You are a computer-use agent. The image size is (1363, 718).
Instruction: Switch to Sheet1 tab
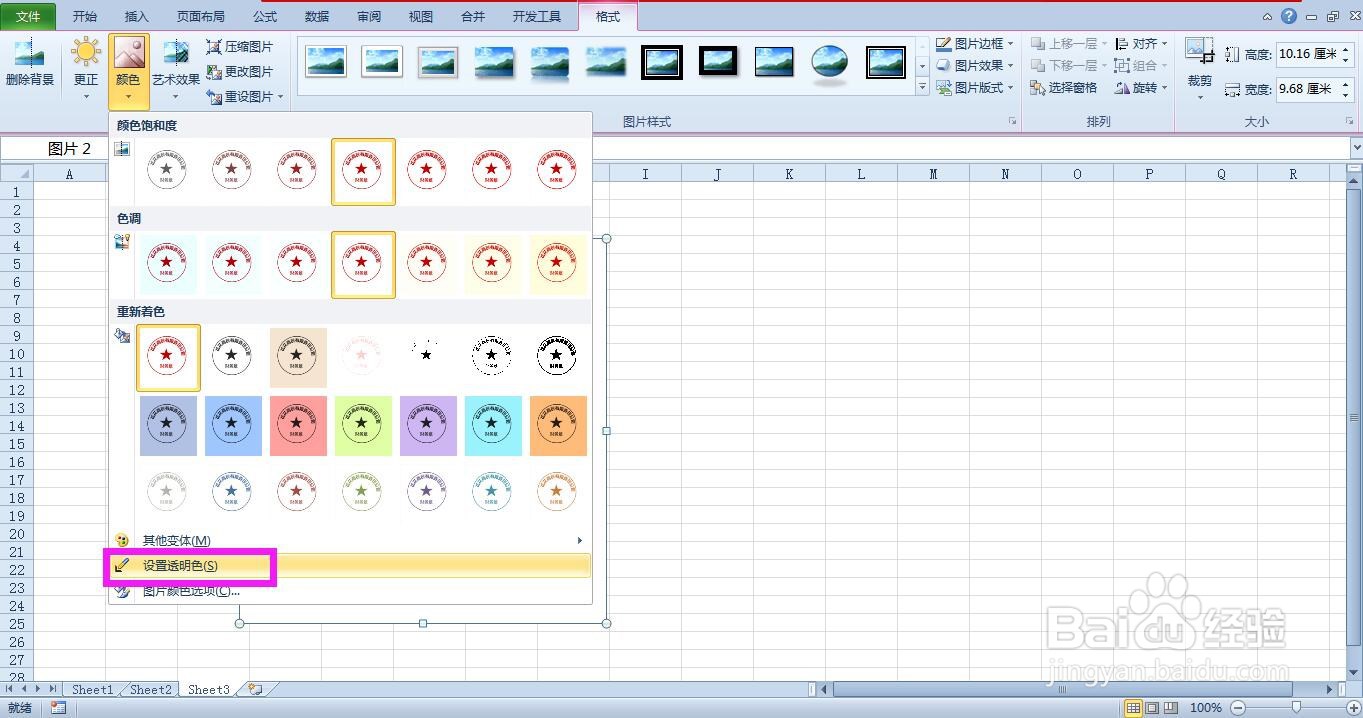coord(93,690)
